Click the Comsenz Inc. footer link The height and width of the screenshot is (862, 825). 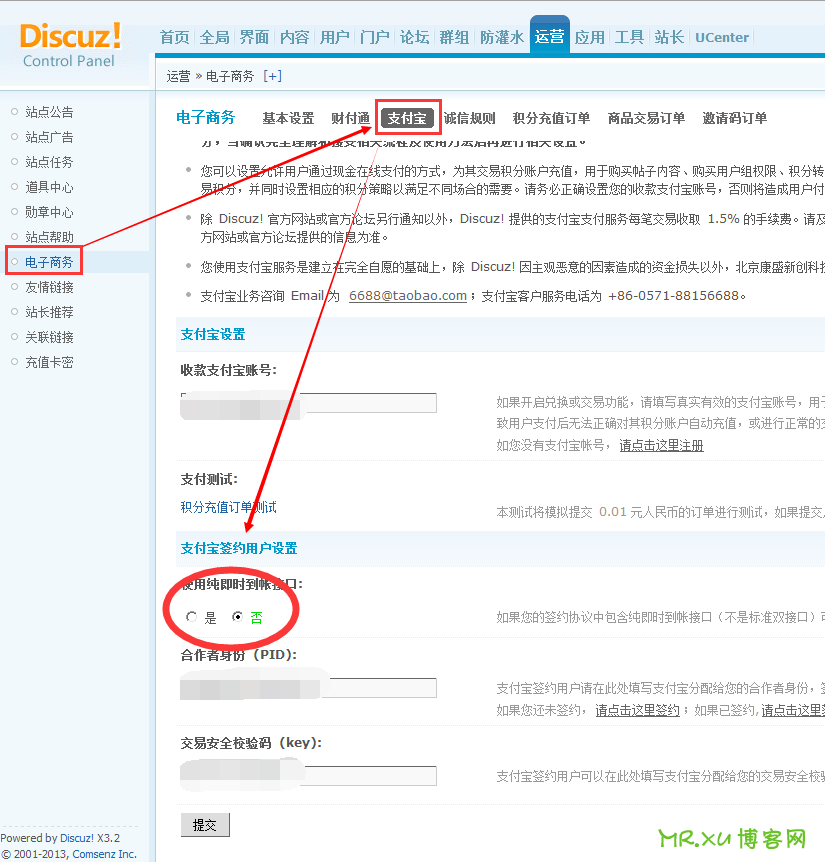pos(104,854)
